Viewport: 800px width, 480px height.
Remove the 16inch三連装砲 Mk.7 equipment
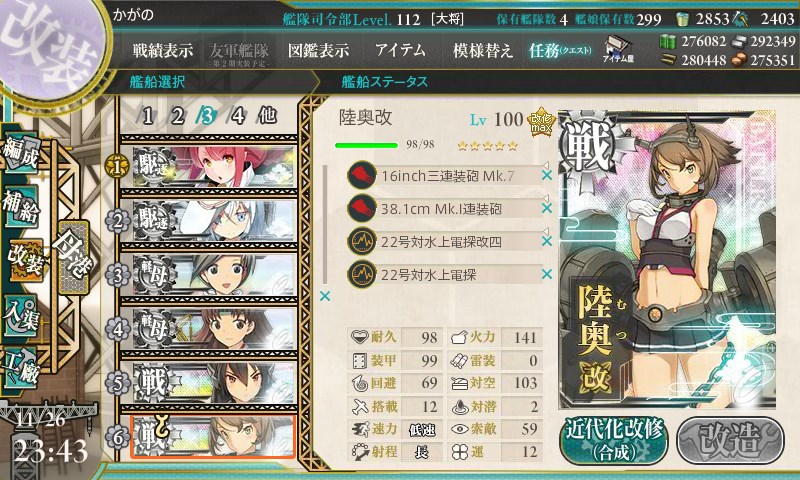click(x=547, y=175)
